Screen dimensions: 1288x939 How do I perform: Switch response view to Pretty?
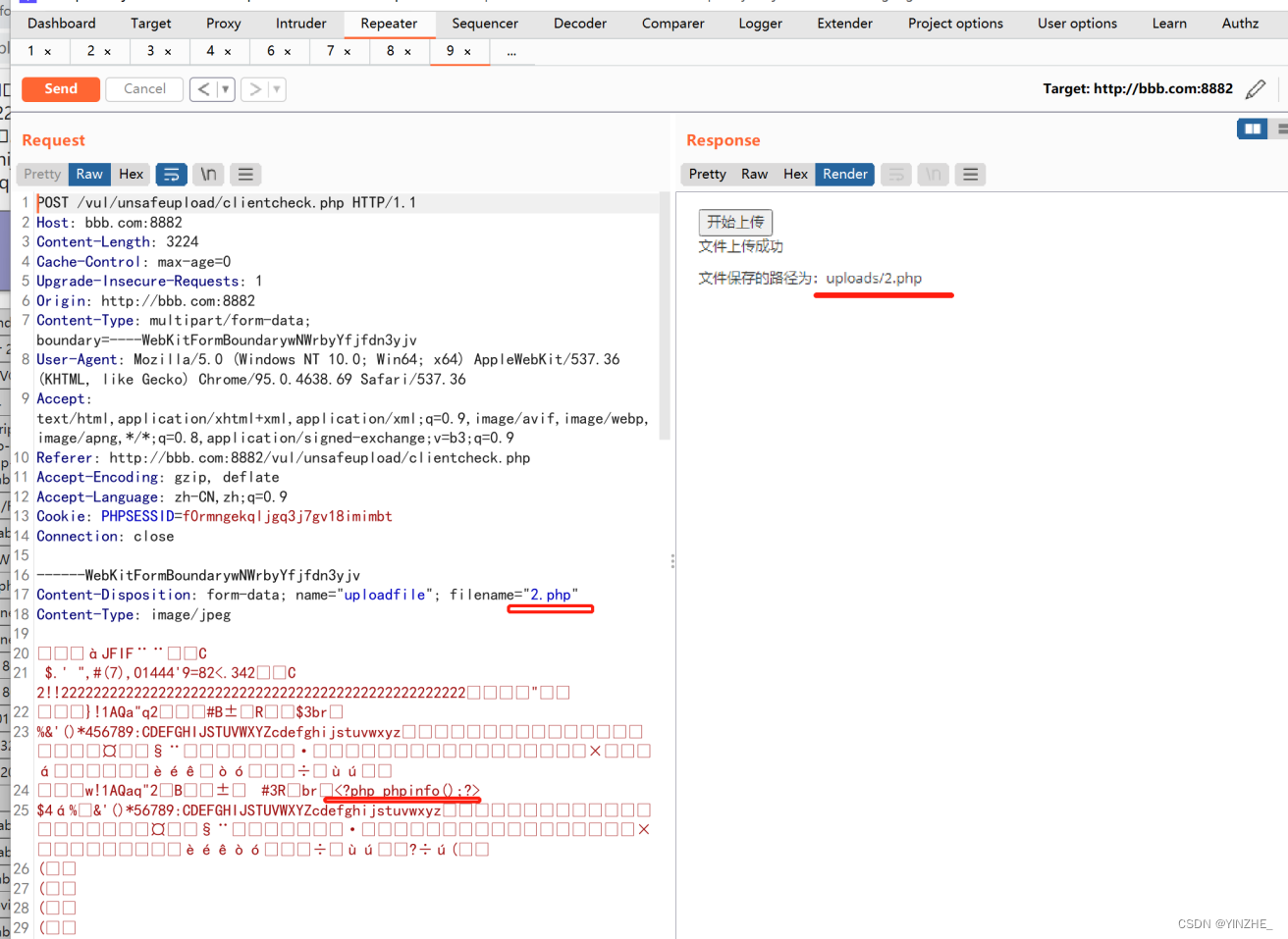707,175
